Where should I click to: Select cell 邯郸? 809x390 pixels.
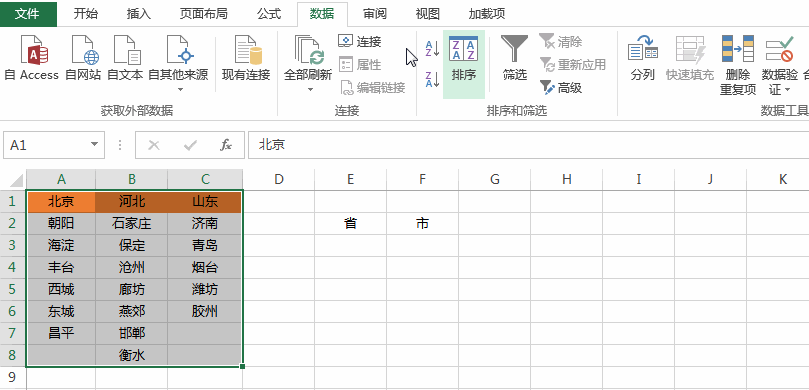tap(132, 333)
